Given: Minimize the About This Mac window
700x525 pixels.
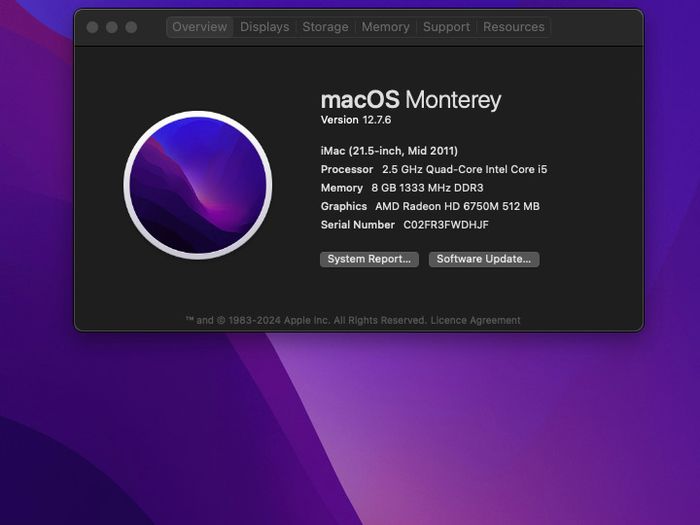Looking at the screenshot, I should pyautogui.click(x=112, y=27).
